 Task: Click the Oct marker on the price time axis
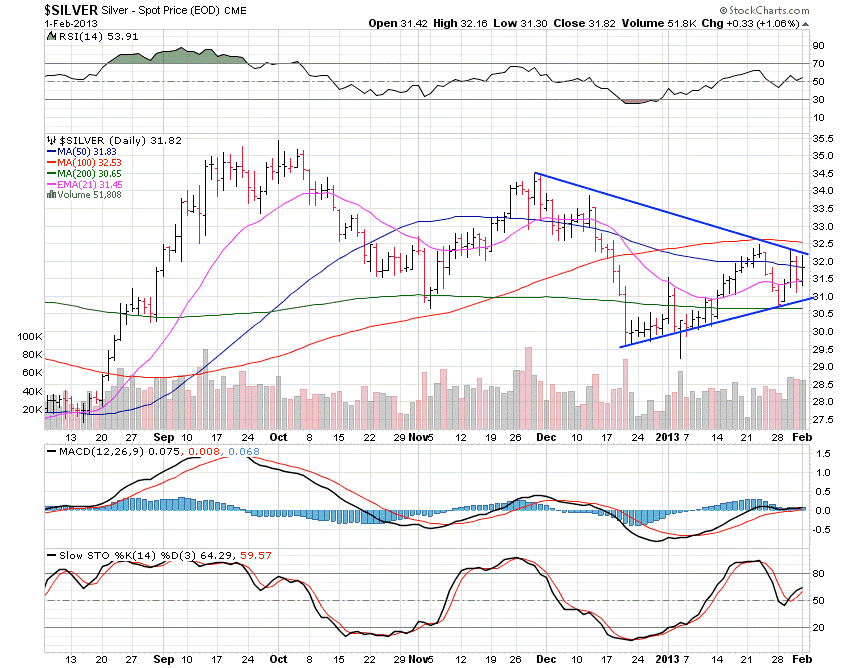pos(278,437)
